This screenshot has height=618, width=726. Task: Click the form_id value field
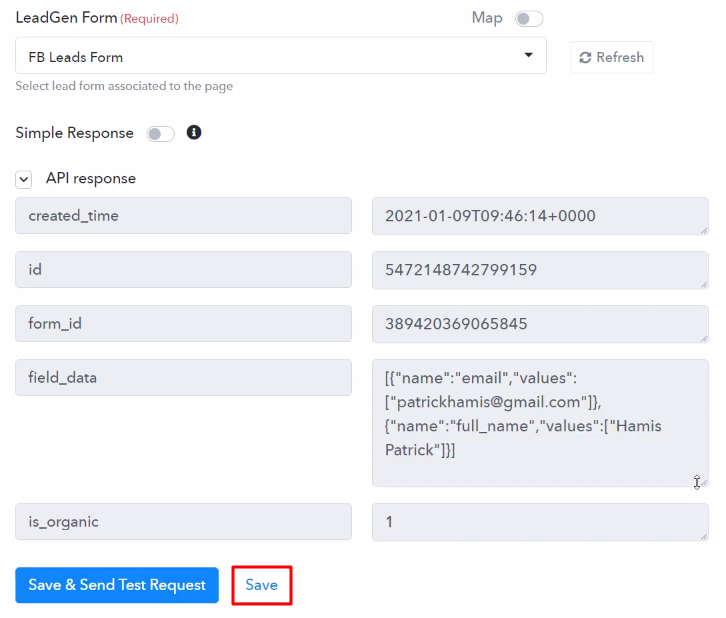point(539,324)
